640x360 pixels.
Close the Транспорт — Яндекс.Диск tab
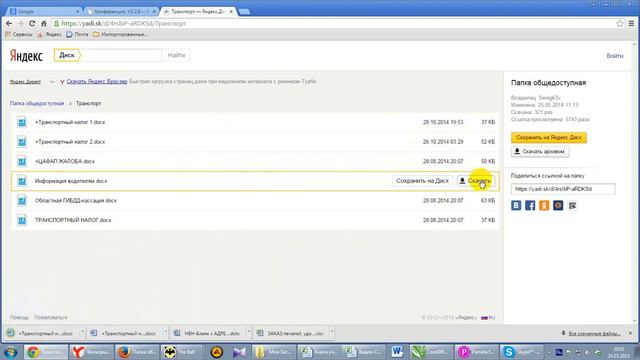(231, 12)
